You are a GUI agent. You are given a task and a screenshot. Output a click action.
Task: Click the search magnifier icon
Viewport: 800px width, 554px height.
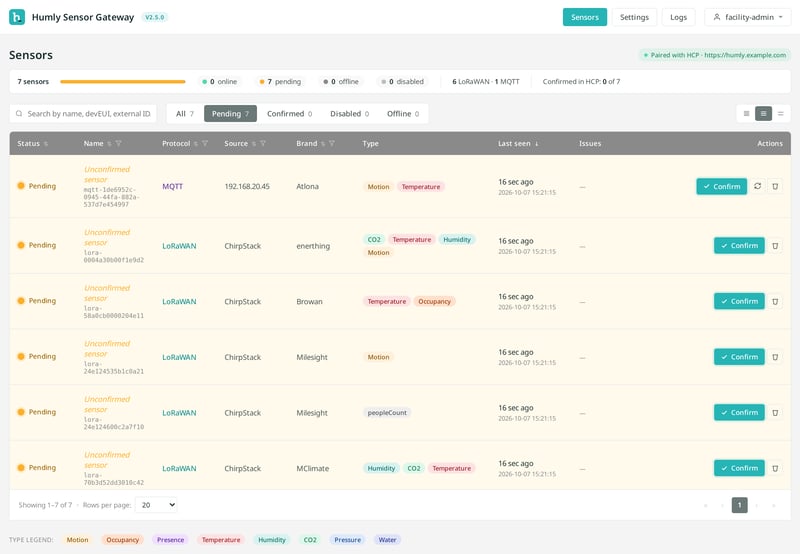point(19,113)
